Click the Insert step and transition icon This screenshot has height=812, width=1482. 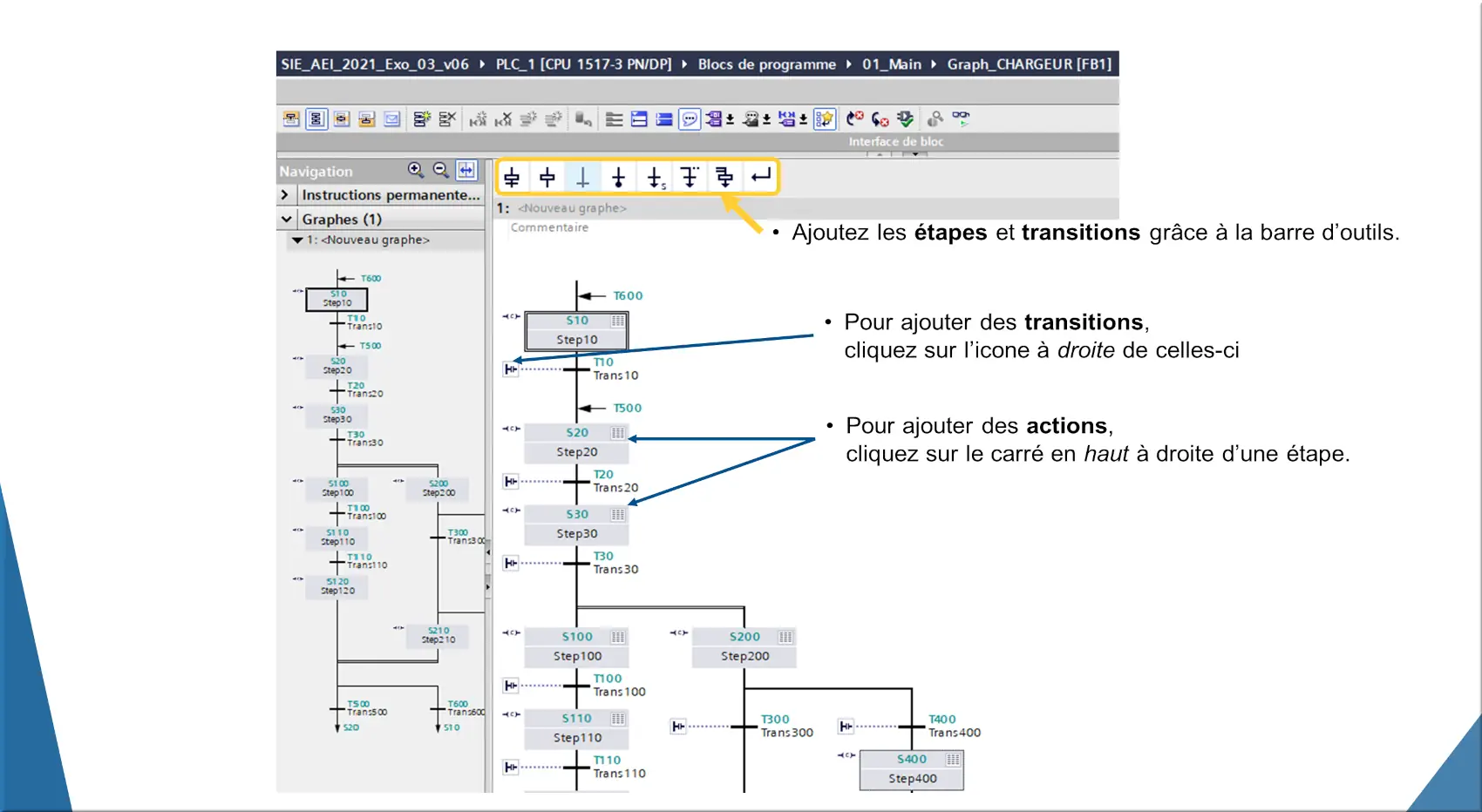pos(512,178)
